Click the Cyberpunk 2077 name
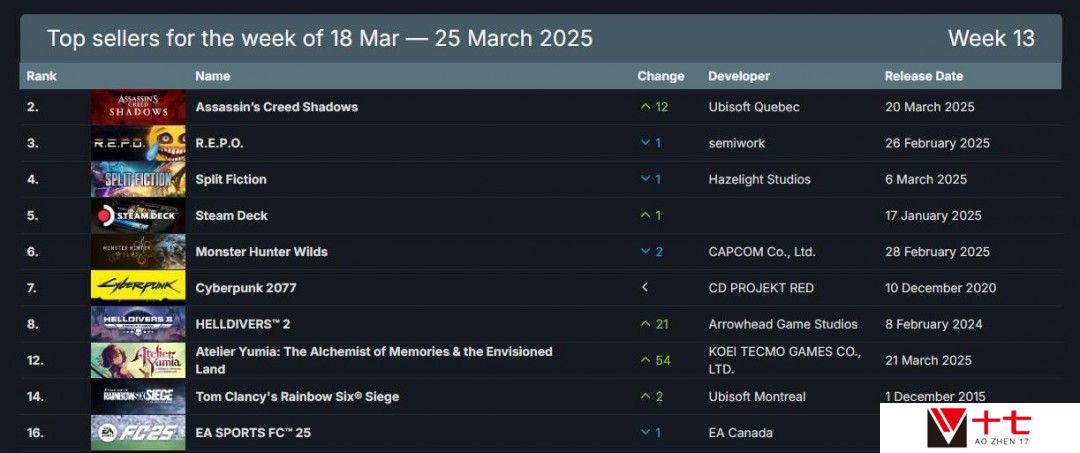The width and height of the screenshot is (1080, 453). [x=246, y=288]
